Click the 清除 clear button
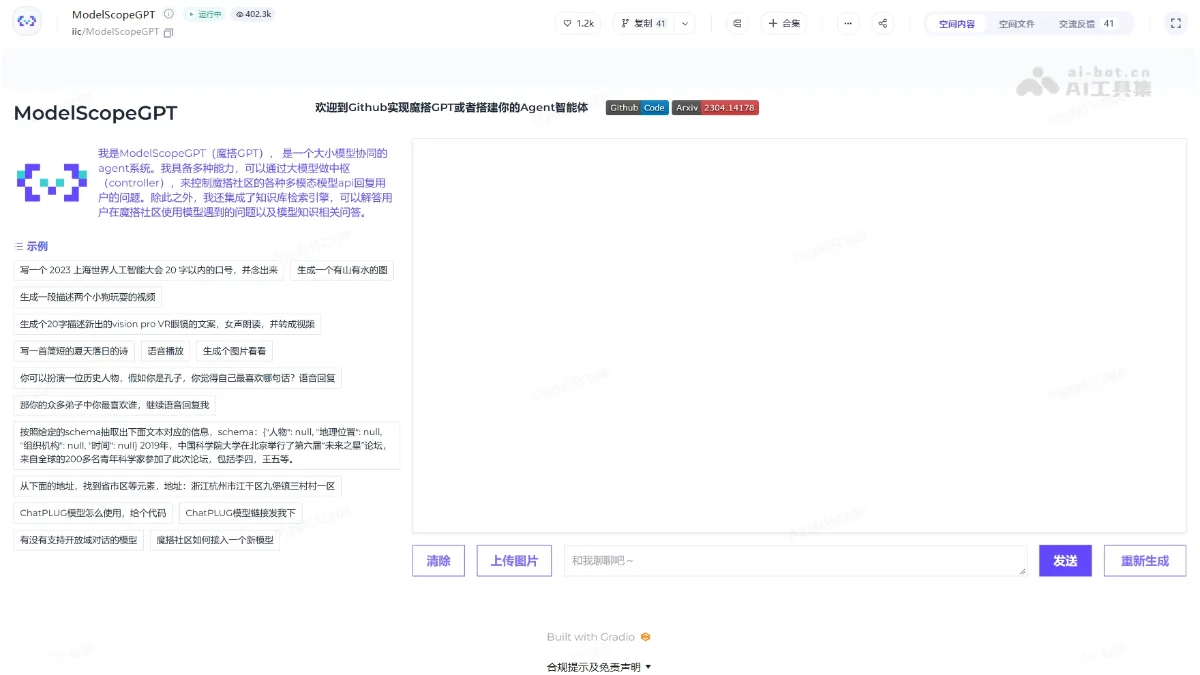 click(x=438, y=561)
